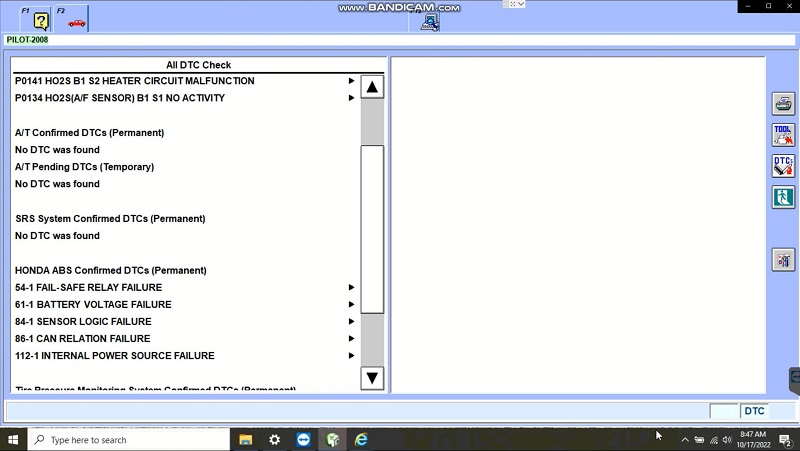Viewport: 800px width, 451px height.
Task: Expand 86-1 CAN relation failure arrow
Action: [351, 339]
